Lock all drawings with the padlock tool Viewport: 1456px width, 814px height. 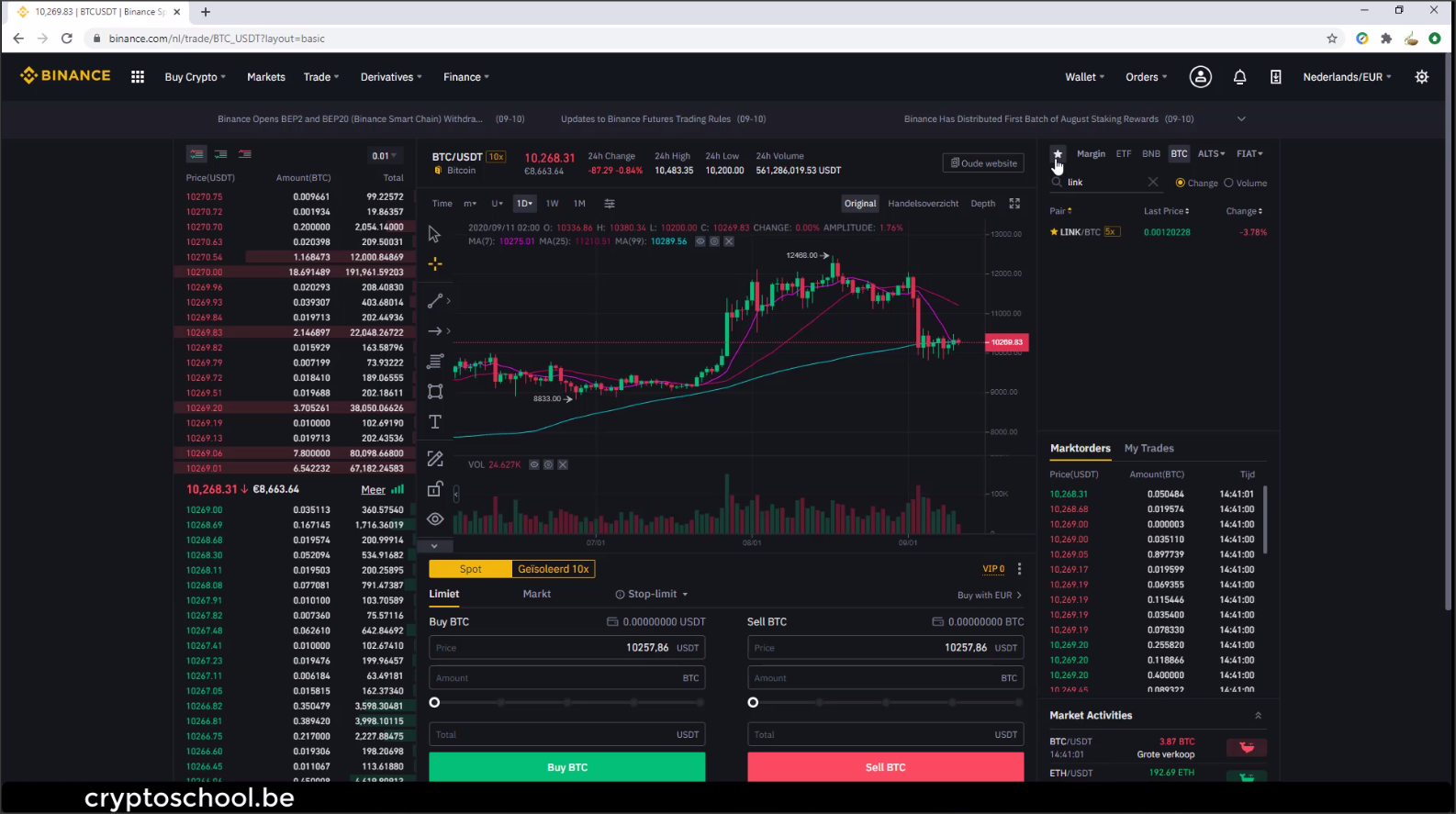click(435, 489)
